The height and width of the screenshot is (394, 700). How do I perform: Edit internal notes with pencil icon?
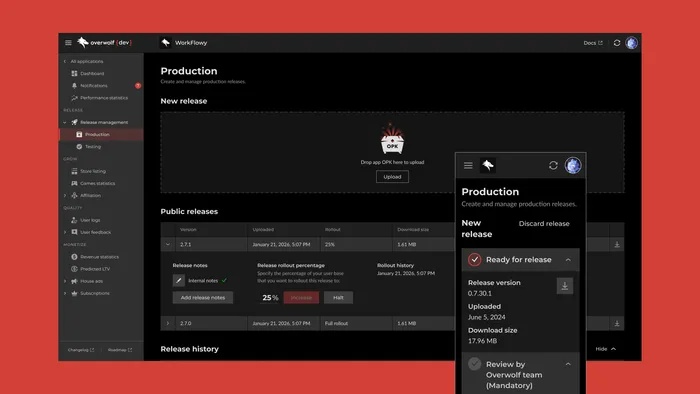(x=179, y=280)
